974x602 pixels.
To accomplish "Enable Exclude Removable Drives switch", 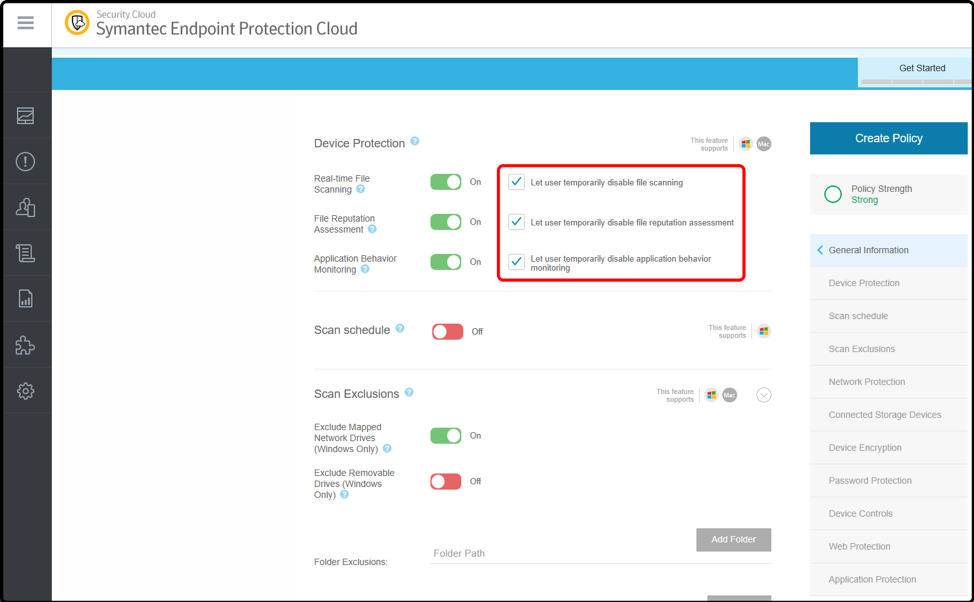I will pos(446,481).
